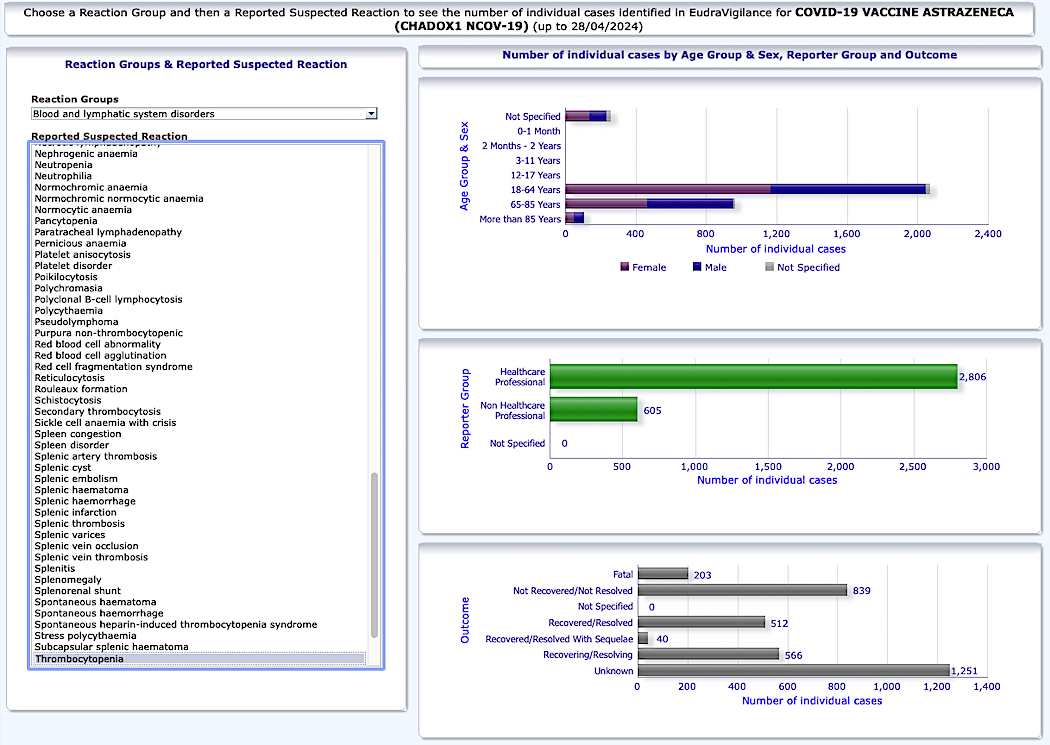The width and height of the screenshot is (1050, 745).
Task: Click the Non Healthcare Professional bar (605)
Action: coord(594,410)
